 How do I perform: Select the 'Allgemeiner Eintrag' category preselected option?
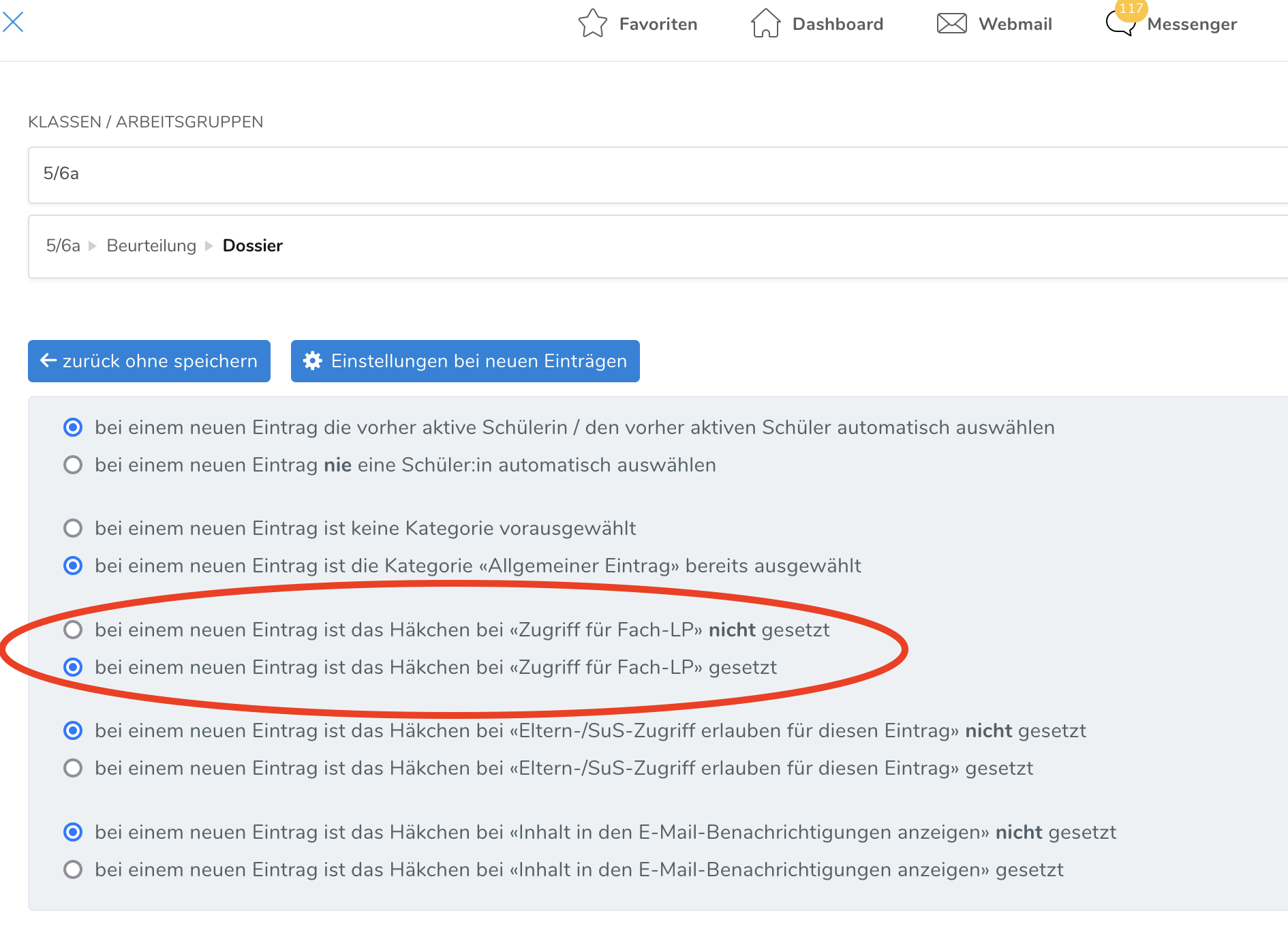tap(73, 566)
